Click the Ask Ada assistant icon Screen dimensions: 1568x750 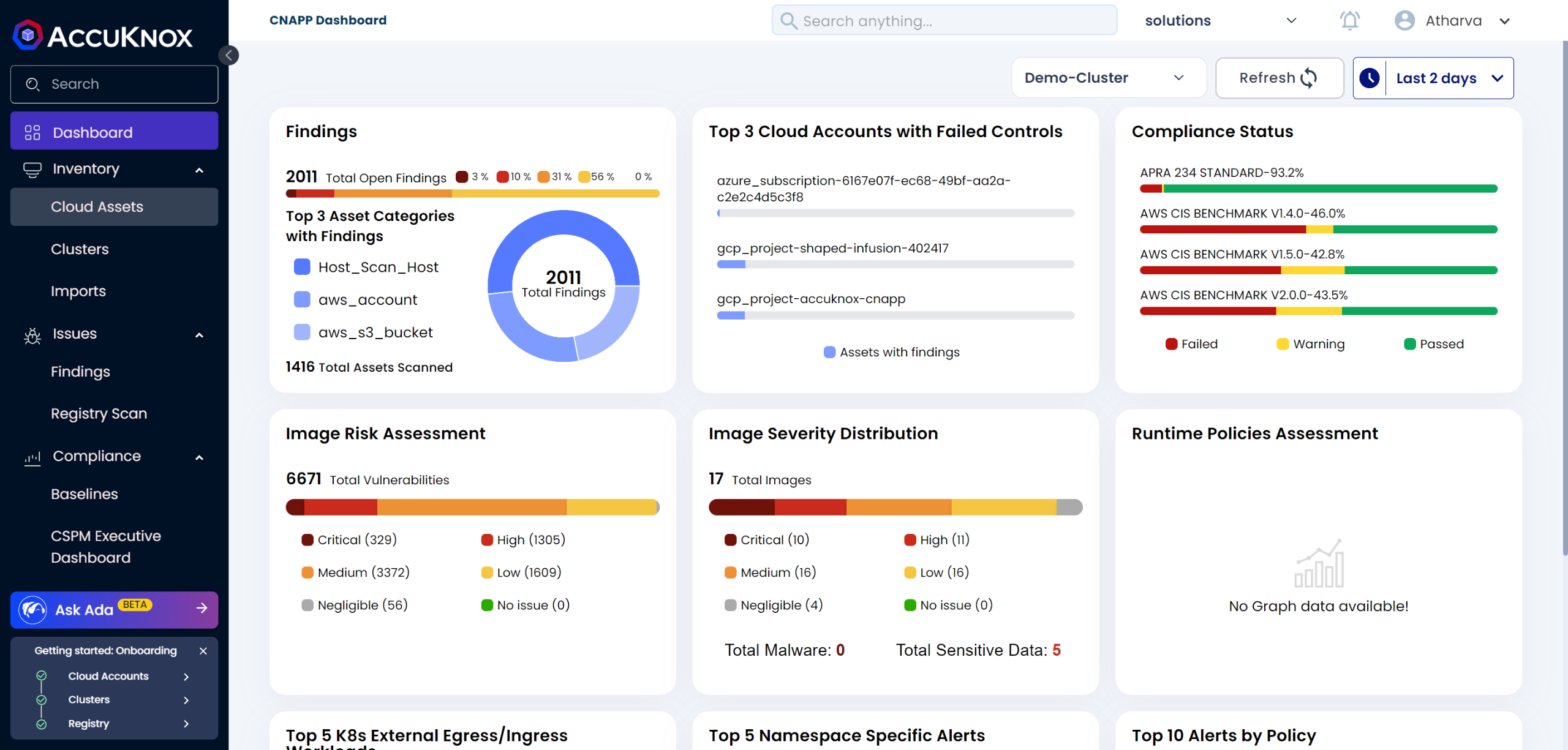33,610
